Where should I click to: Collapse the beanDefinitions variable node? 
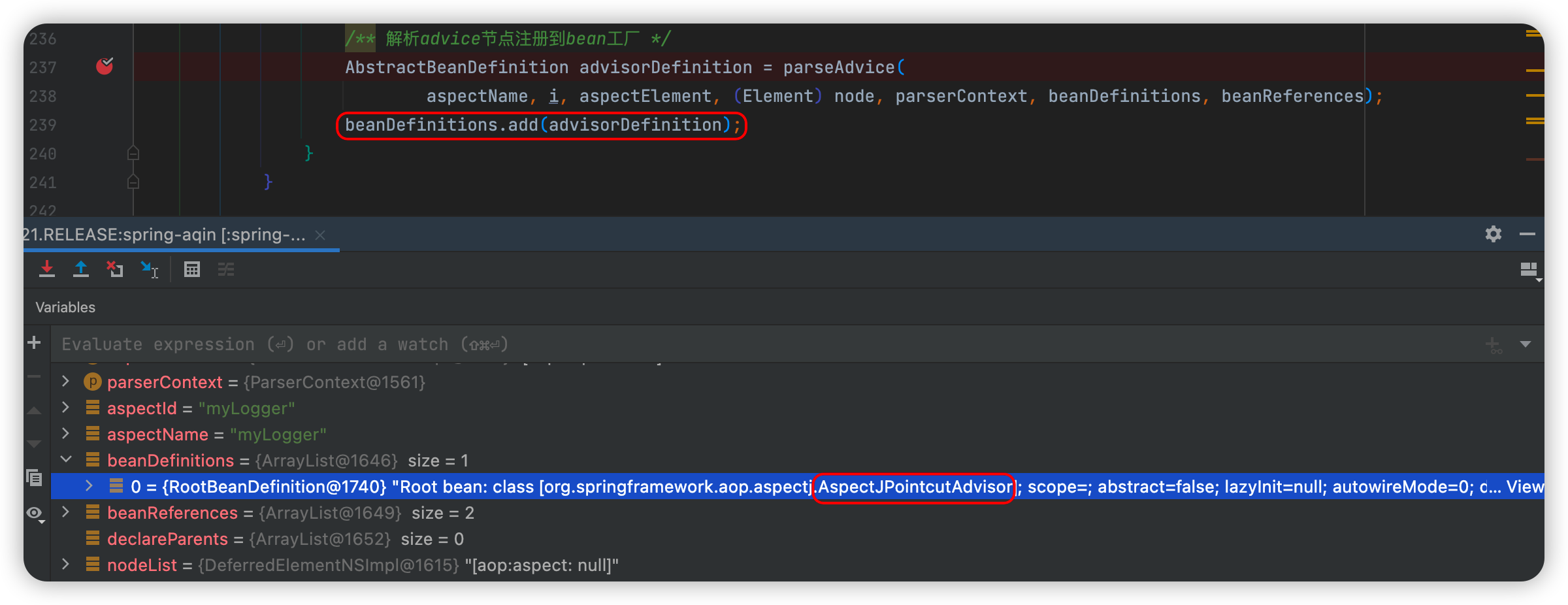click(66, 460)
